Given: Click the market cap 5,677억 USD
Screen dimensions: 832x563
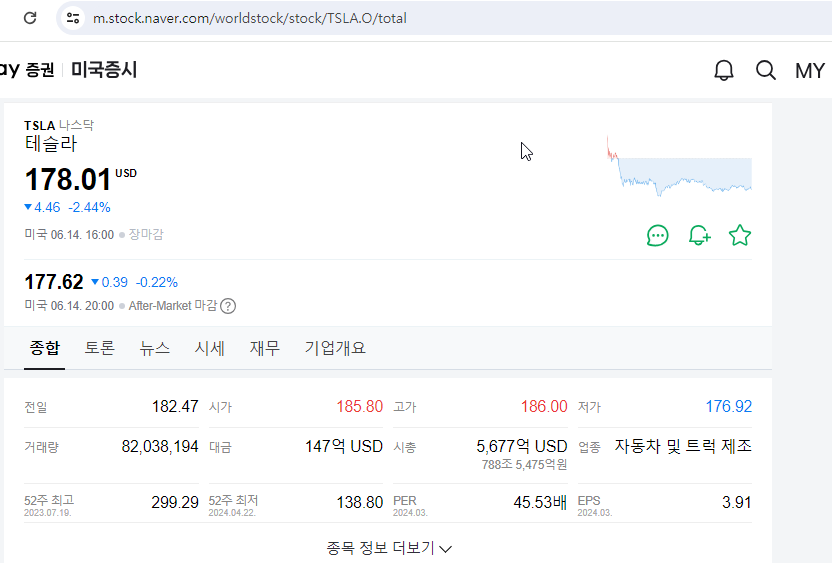Looking at the screenshot, I should coord(522,446).
